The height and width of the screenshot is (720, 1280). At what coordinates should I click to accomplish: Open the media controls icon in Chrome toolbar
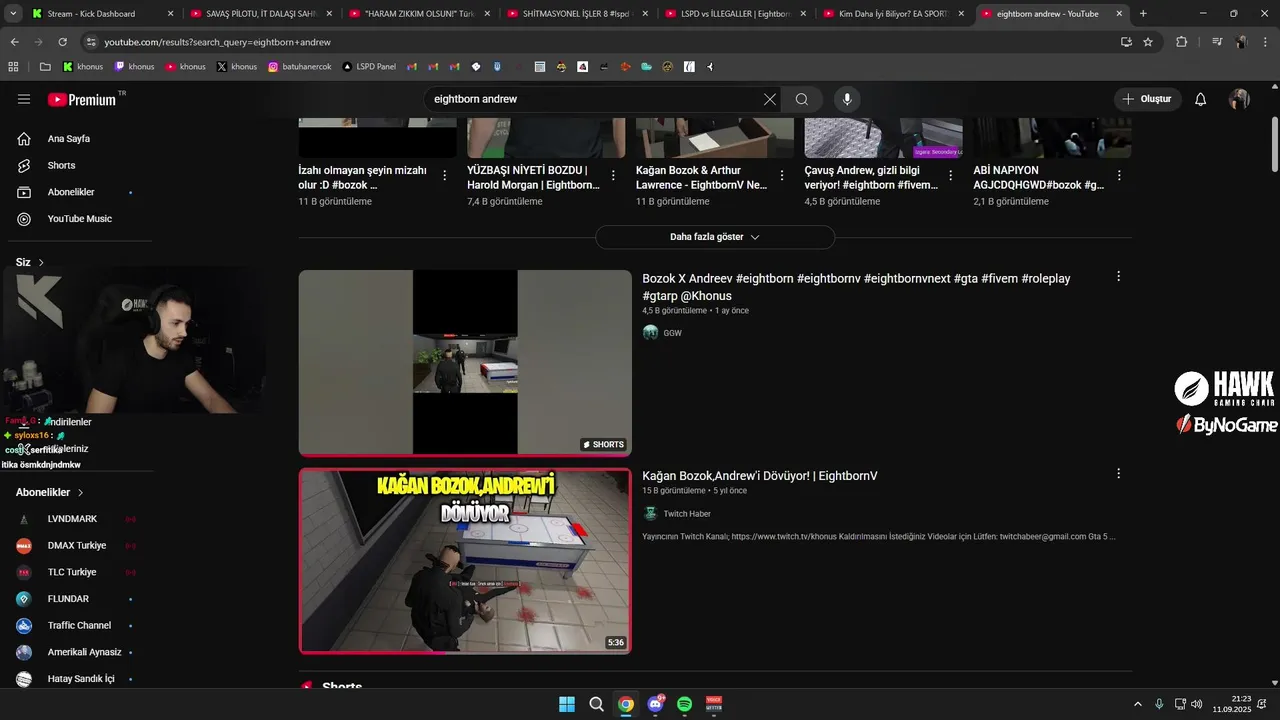tap(1216, 42)
